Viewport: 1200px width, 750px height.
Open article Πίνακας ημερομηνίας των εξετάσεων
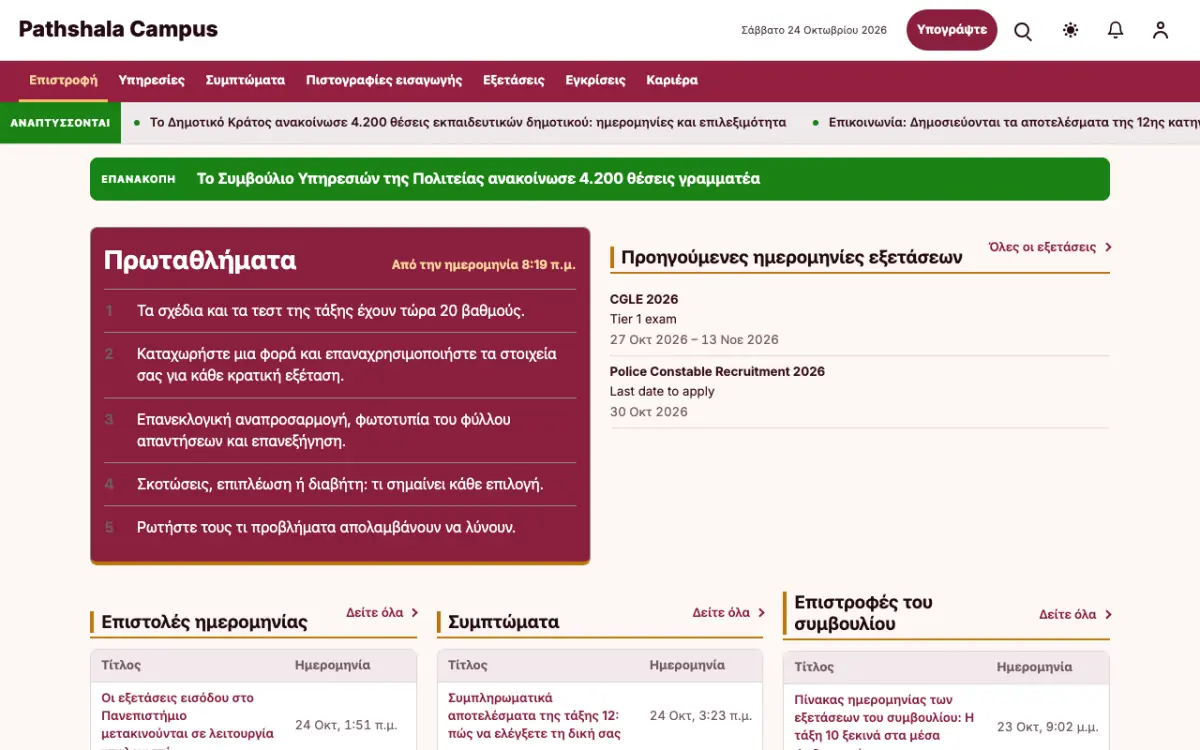[884, 722]
